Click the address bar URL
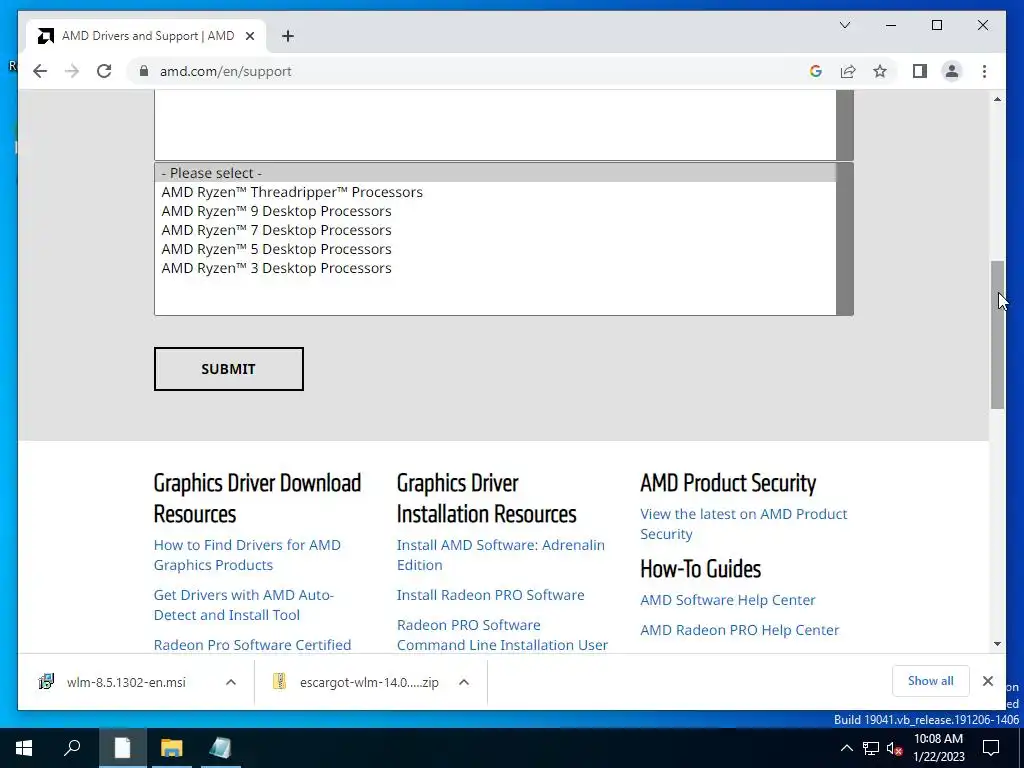 225,71
